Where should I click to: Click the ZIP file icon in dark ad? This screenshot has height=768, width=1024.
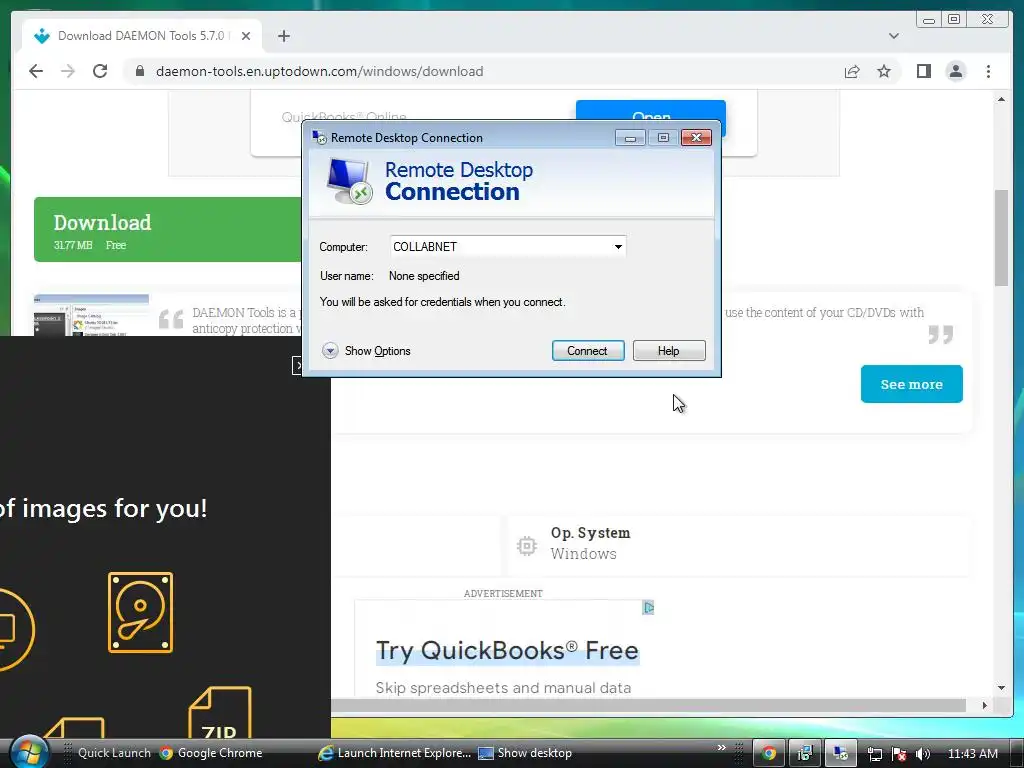(220, 713)
